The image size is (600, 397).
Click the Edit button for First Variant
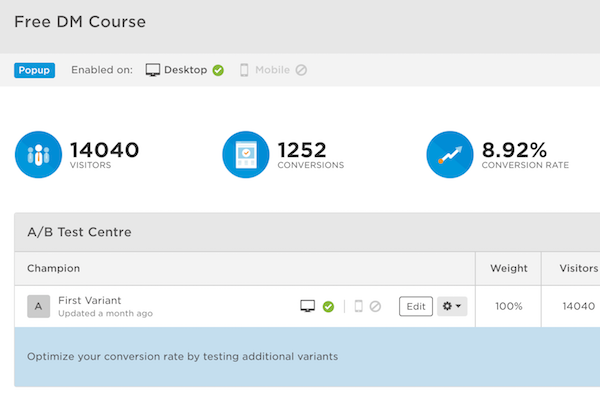tap(416, 306)
